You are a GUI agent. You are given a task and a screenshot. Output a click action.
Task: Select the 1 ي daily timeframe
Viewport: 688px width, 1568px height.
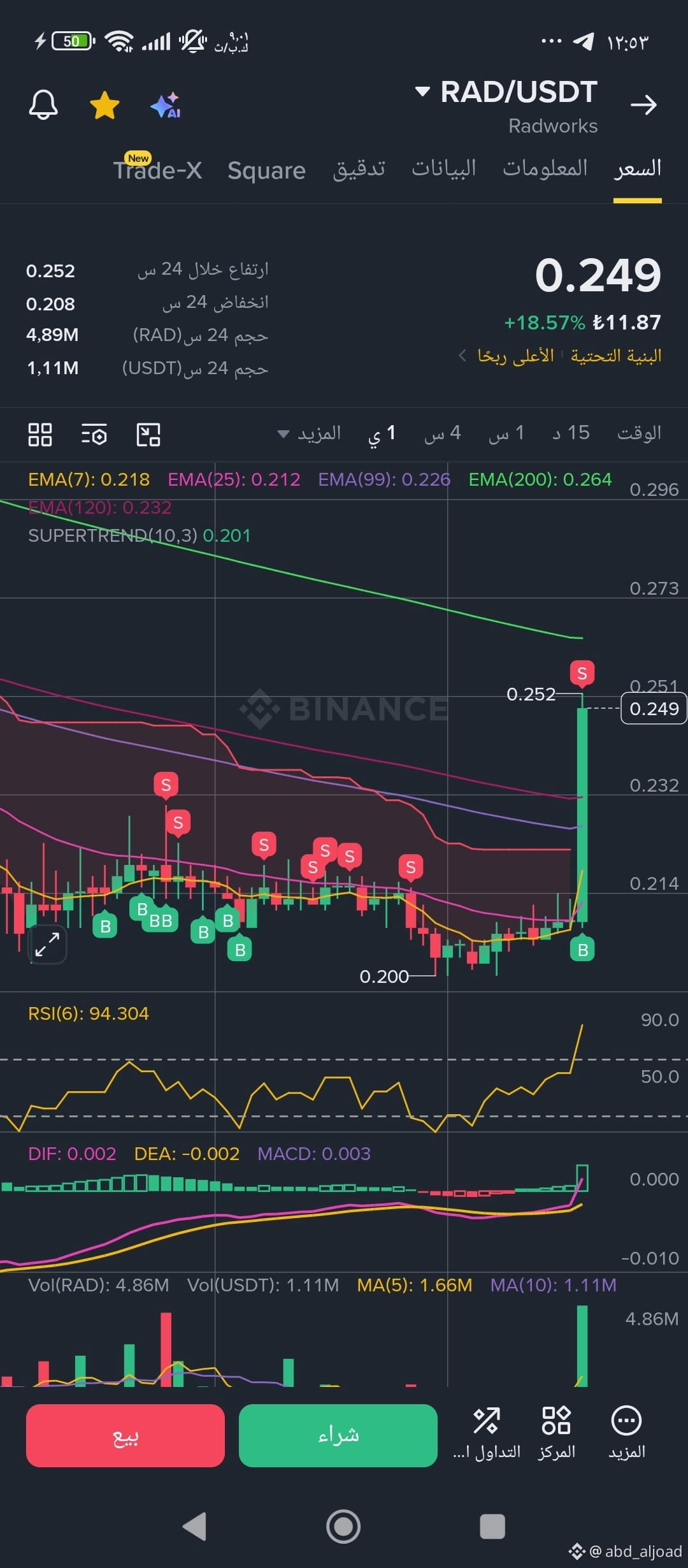[x=382, y=434]
